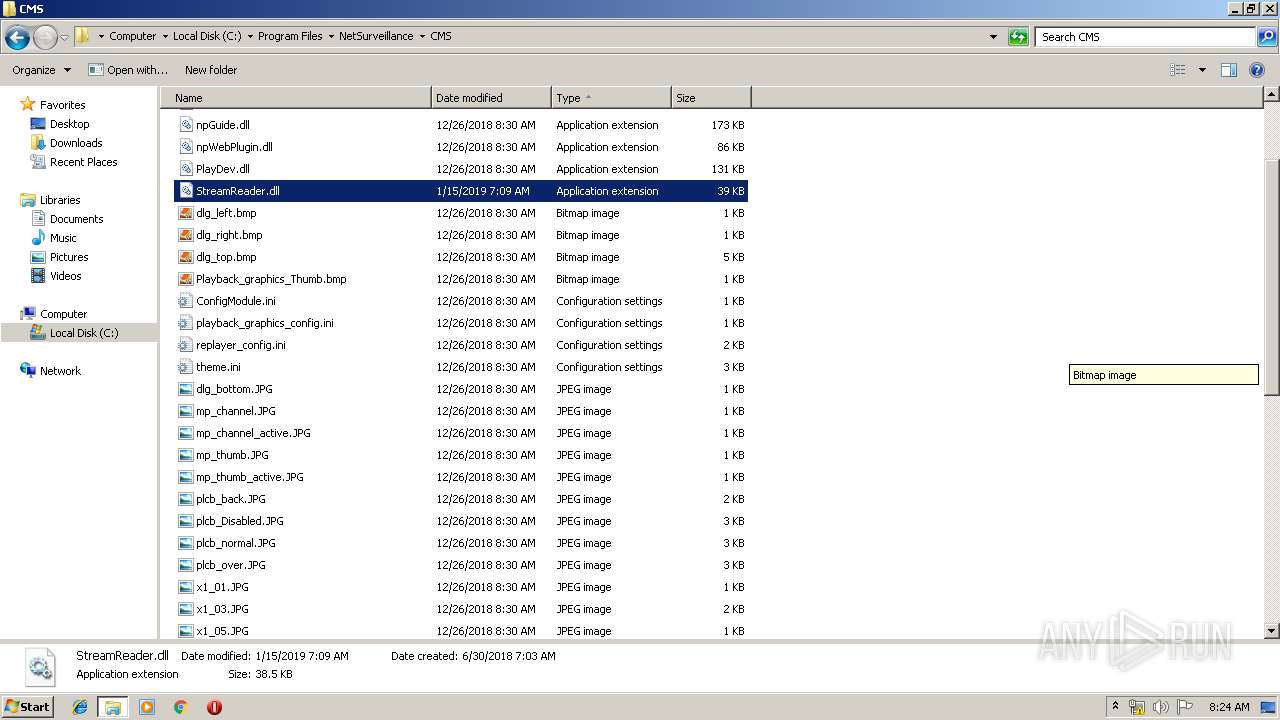Click the volume speaker tray icon

click(1161, 707)
